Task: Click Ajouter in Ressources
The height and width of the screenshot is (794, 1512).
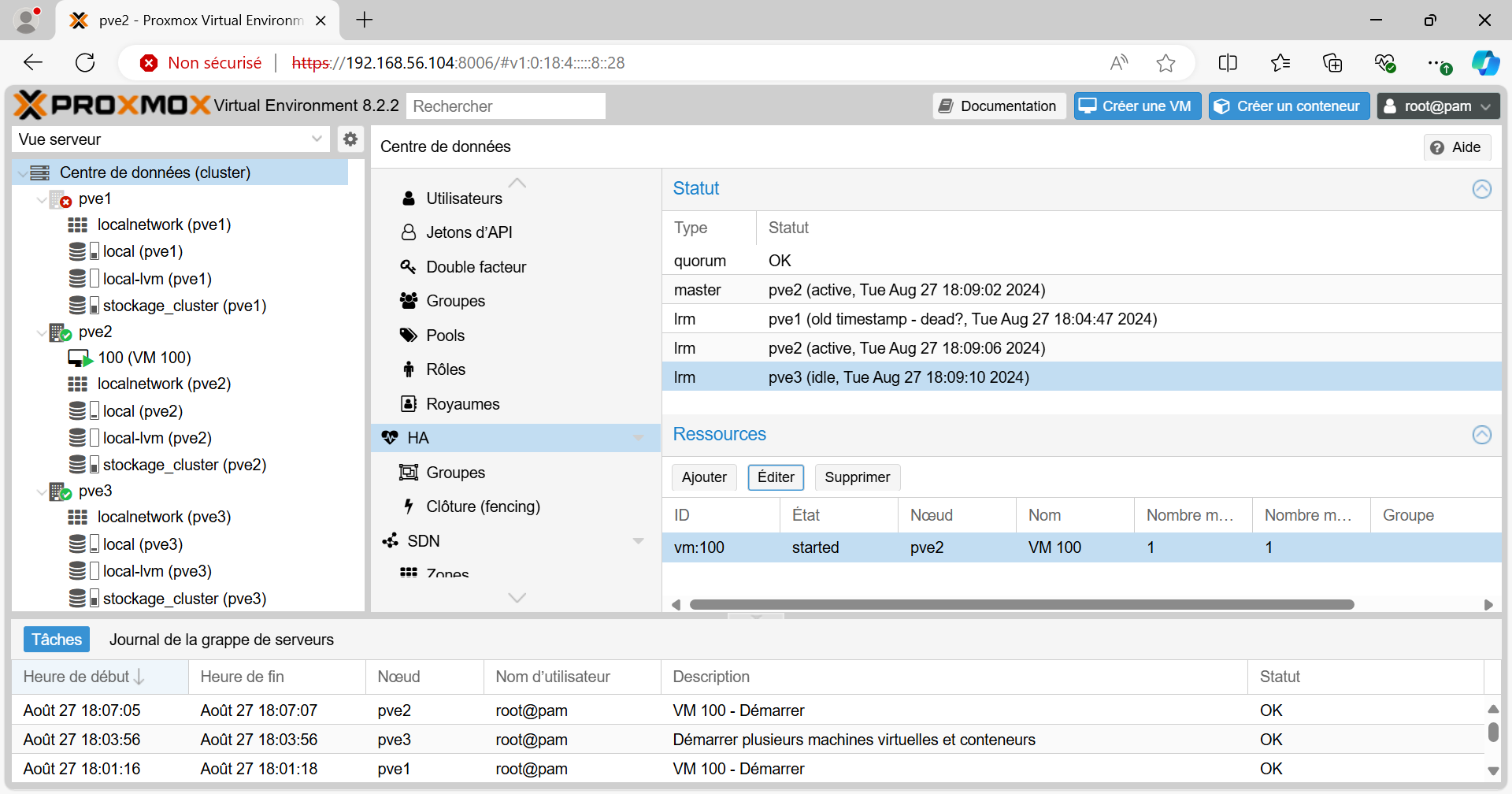Action: (704, 477)
